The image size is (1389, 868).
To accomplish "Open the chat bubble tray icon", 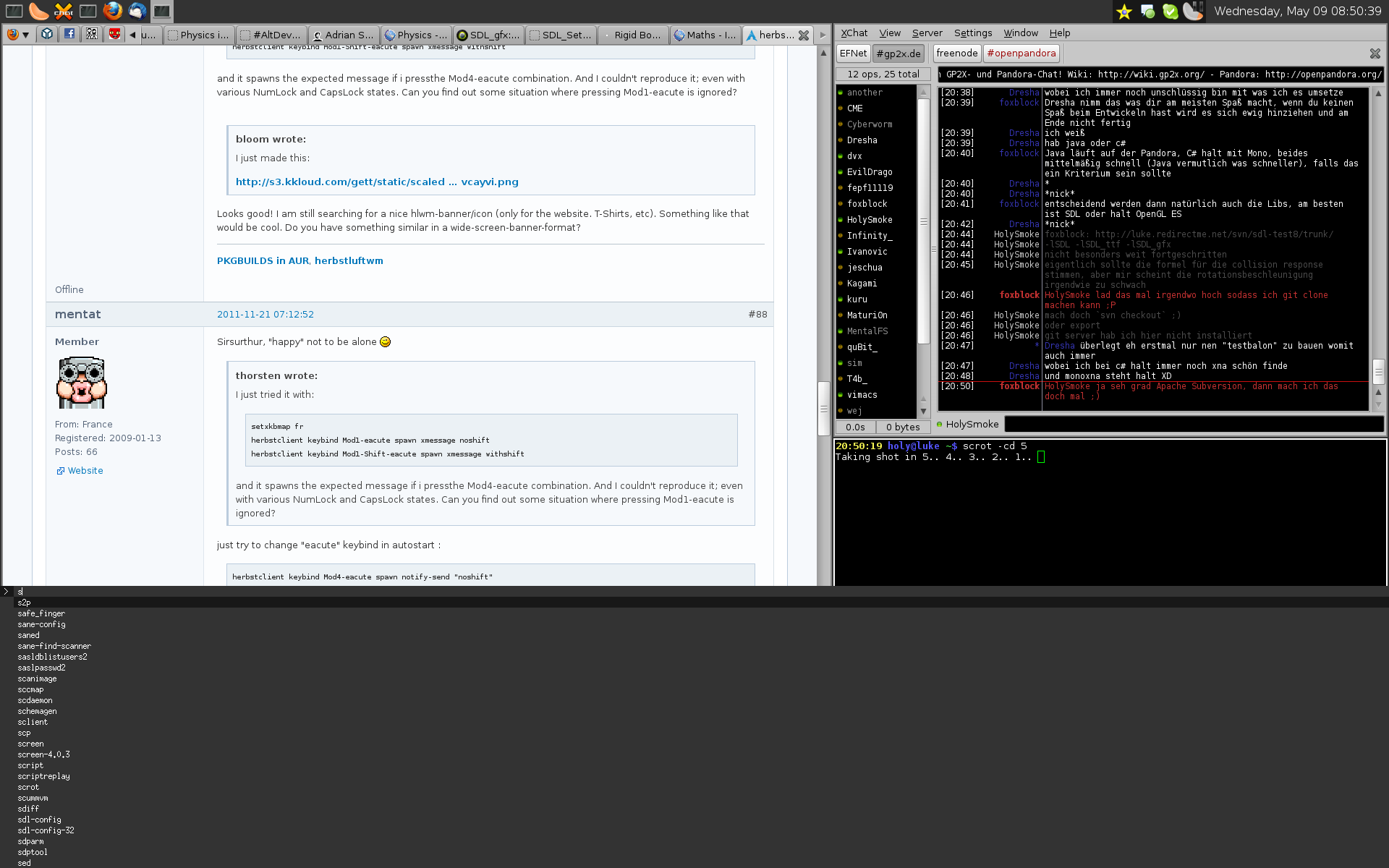I will (x=1147, y=12).
